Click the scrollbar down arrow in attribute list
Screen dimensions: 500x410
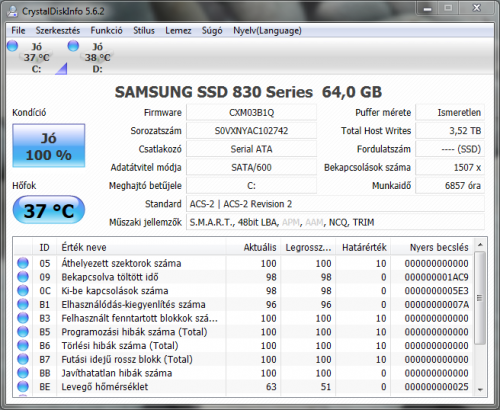click(x=480, y=389)
